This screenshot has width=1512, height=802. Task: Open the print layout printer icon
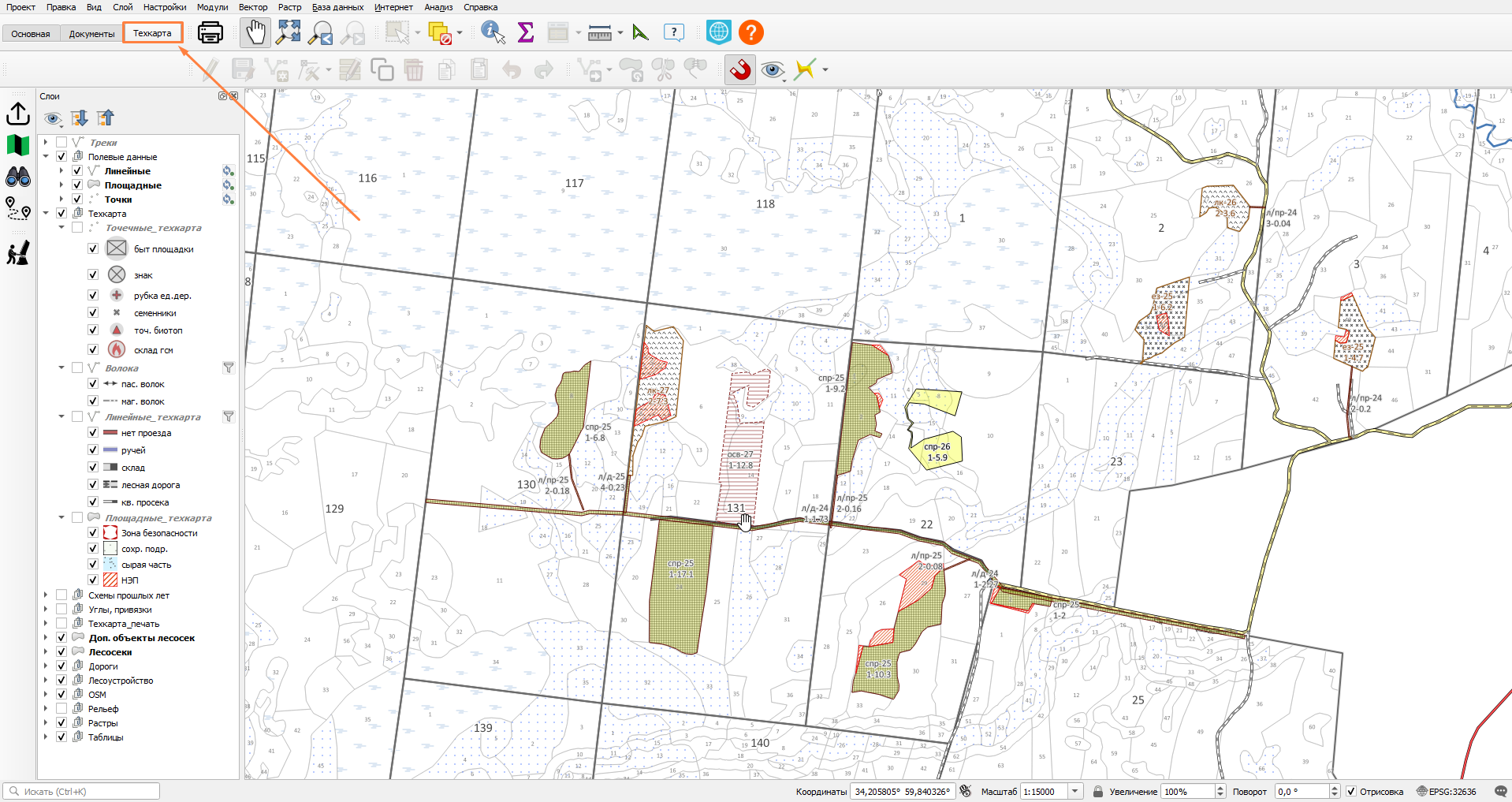click(x=210, y=33)
